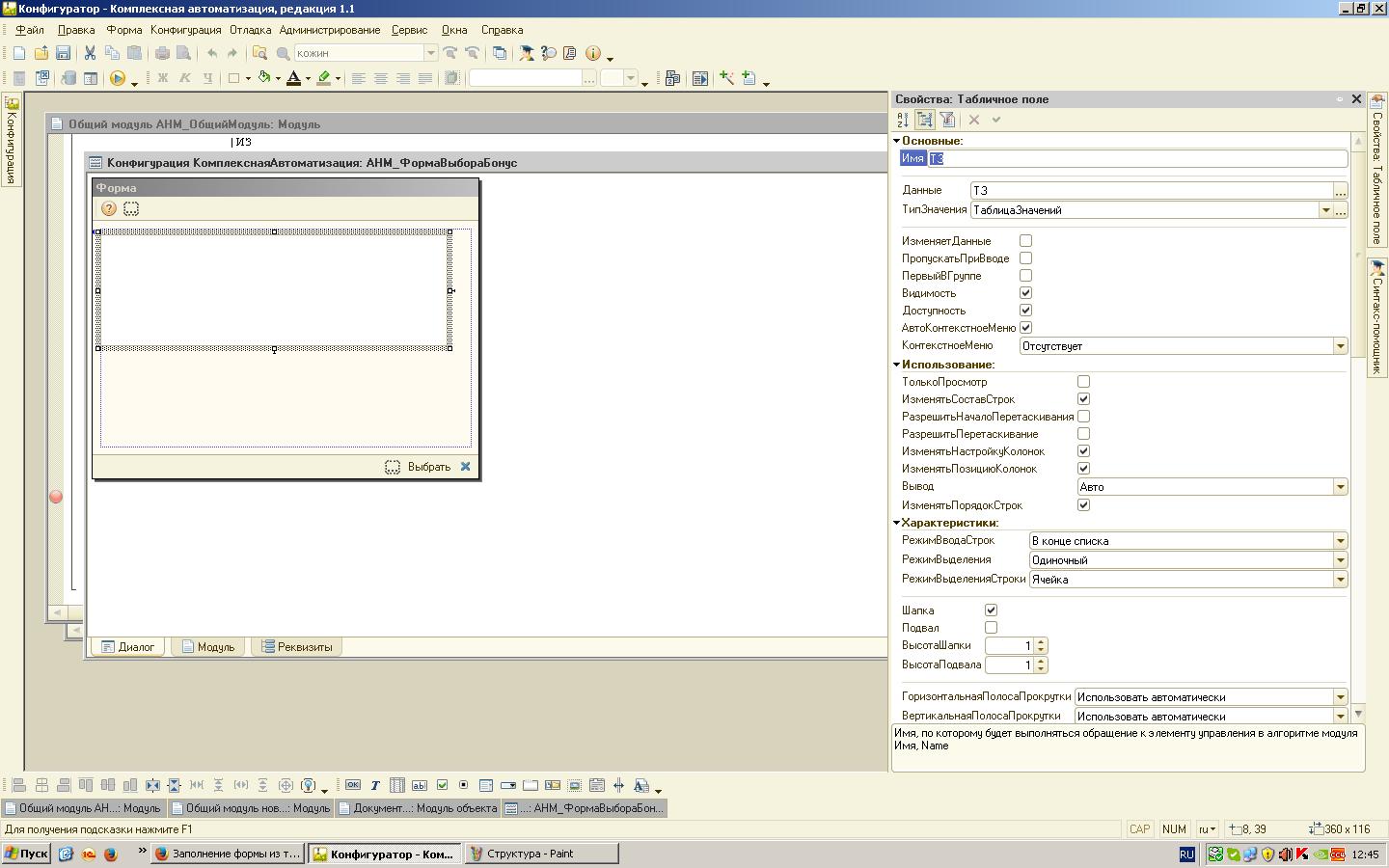Collapse the Использование section
This screenshot has height=868, width=1389.
pyautogui.click(x=897, y=365)
